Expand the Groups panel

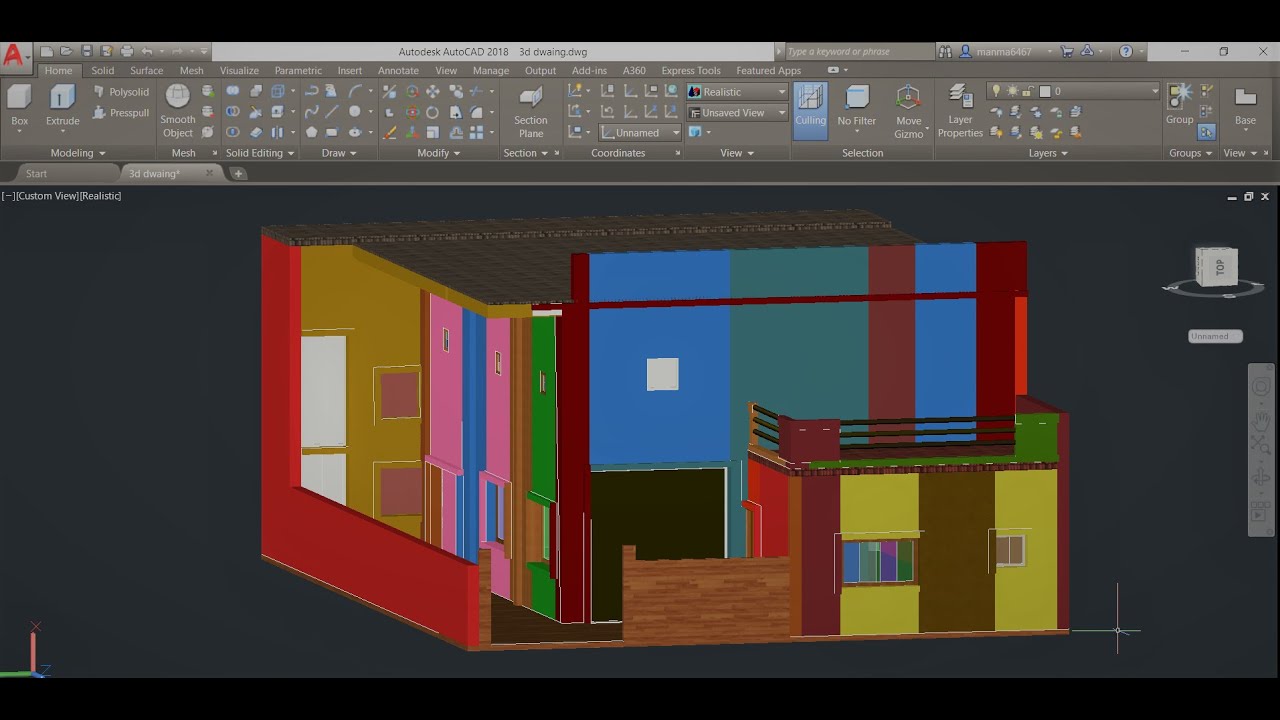point(1191,153)
